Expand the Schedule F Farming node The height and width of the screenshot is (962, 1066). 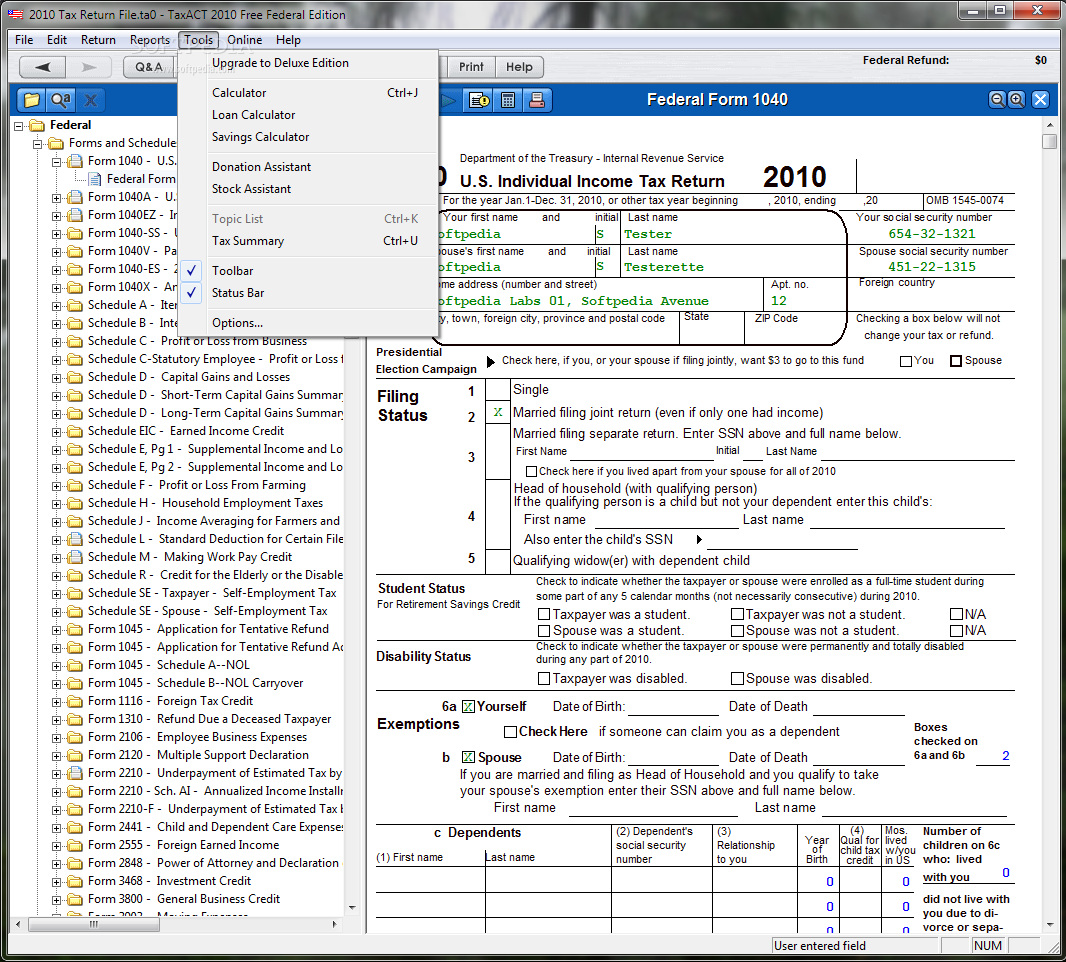click(57, 486)
